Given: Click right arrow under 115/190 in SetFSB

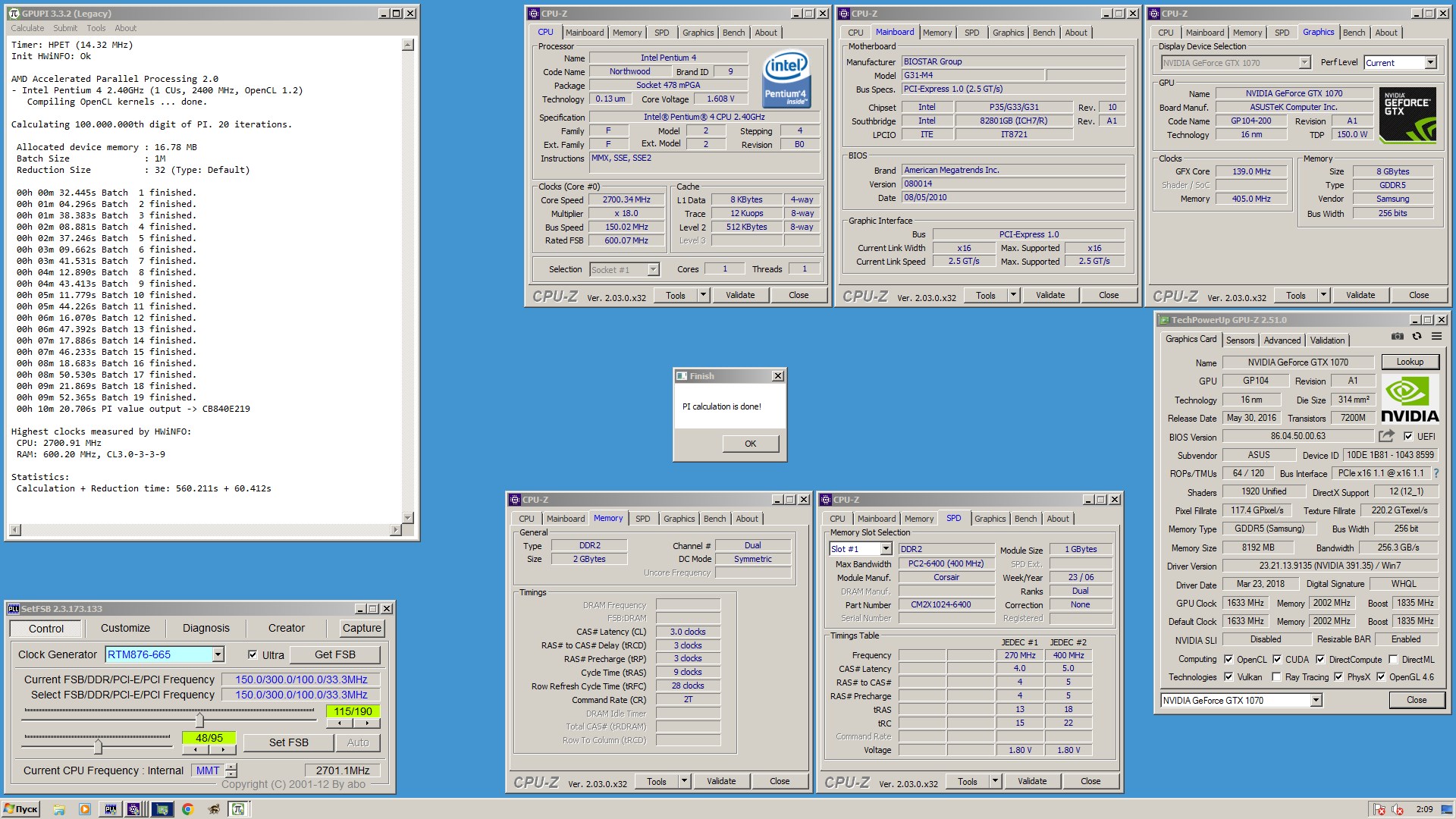Looking at the screenshot, I should 366,723.
